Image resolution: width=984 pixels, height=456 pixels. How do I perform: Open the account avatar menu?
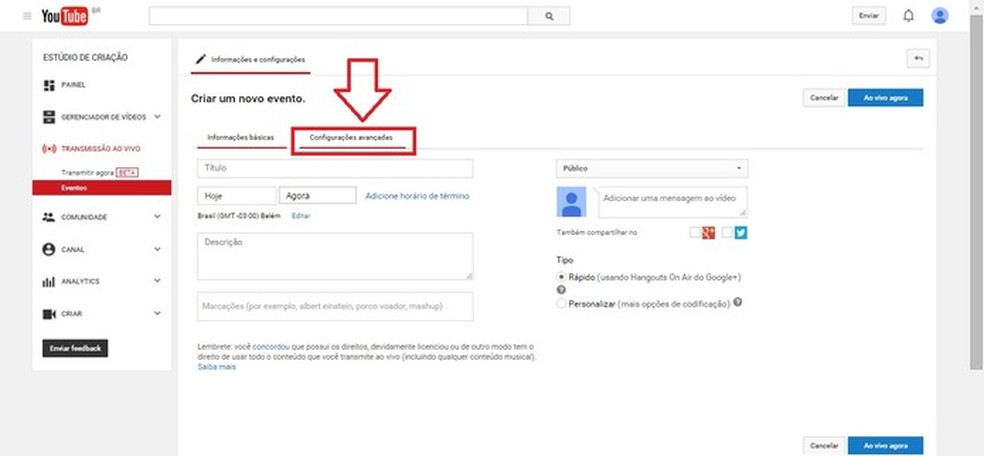(939, 16)
